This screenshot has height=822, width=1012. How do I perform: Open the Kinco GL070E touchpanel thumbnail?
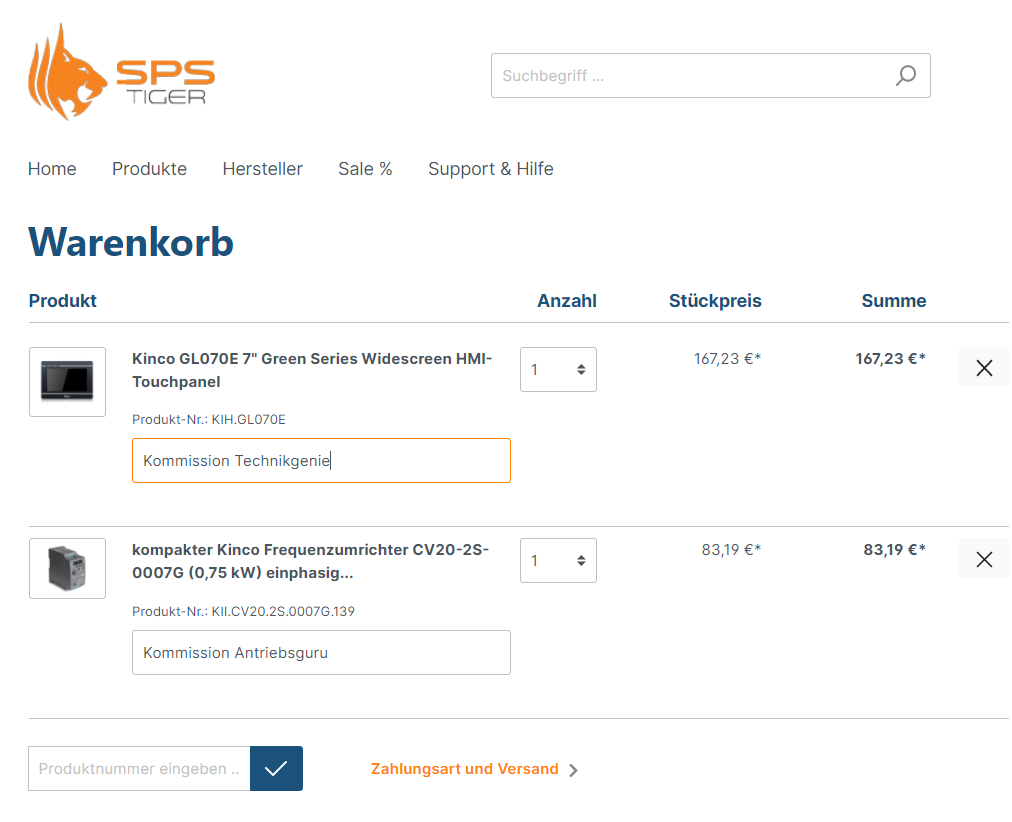[x=67, y=382]
